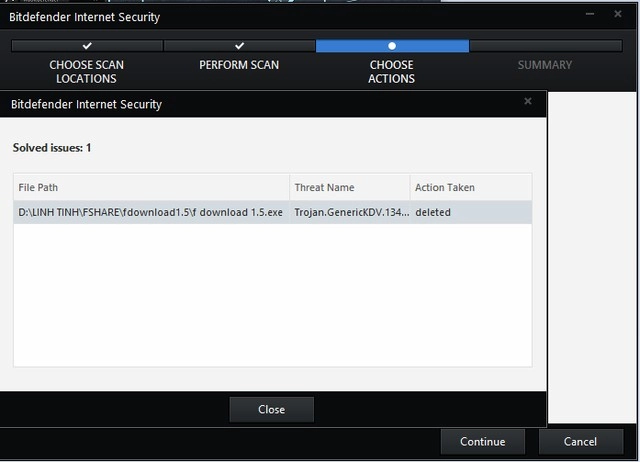The image size is (640, 462).
Task: Click the Cancel button
Action: (x=580, y=442)
